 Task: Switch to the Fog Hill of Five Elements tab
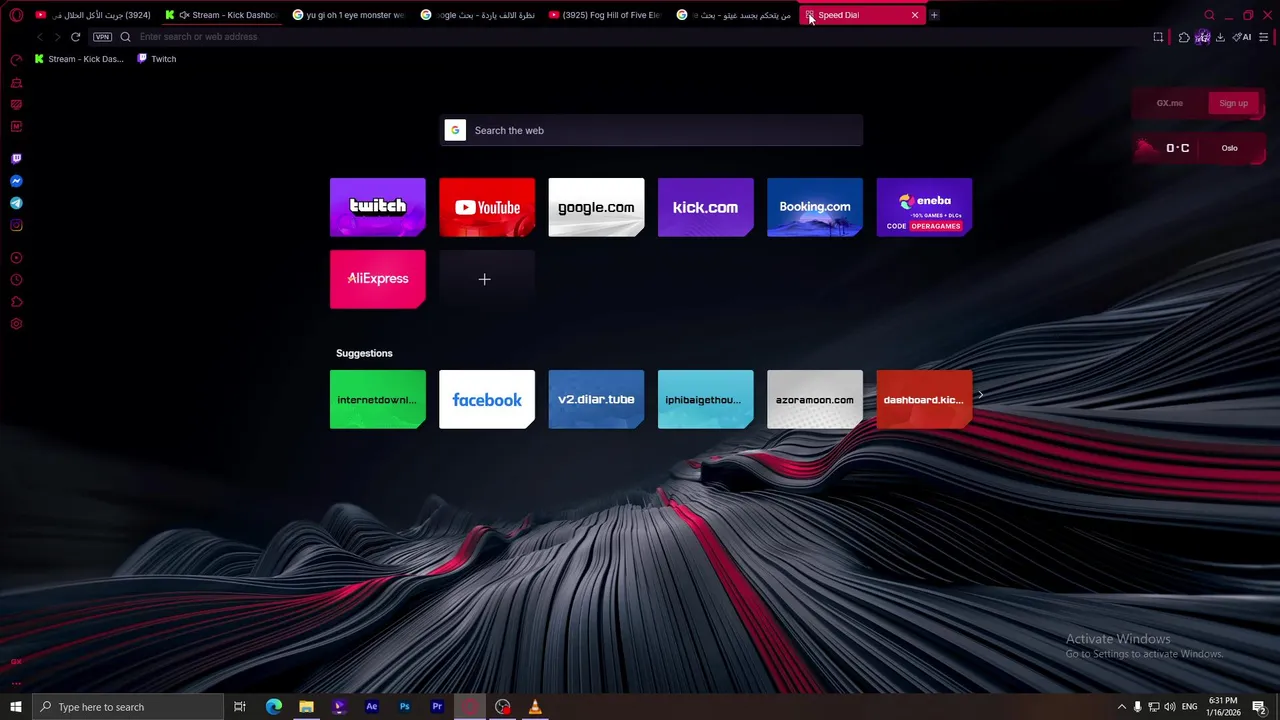(x=606, y=15)
